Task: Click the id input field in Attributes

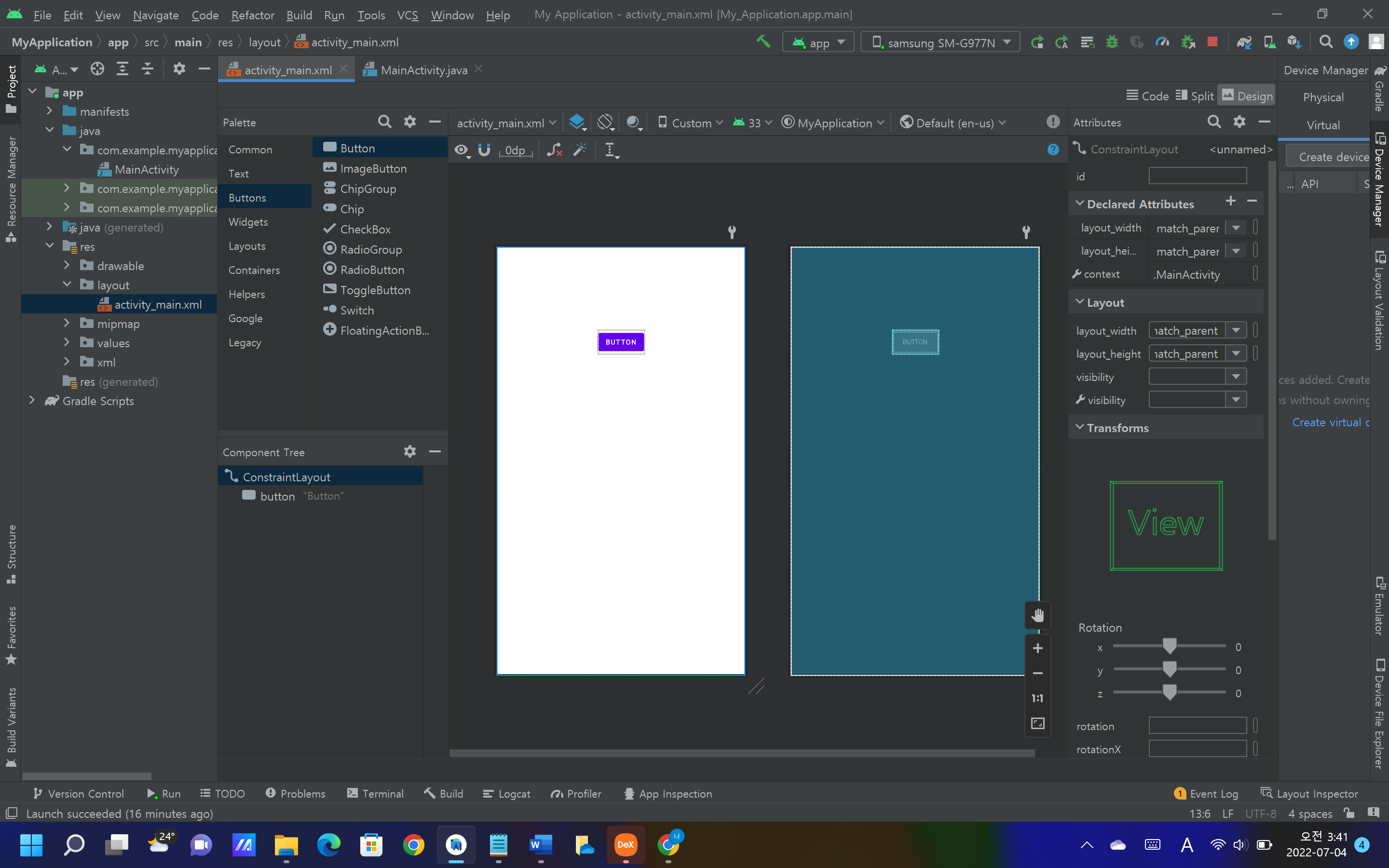Action: point(1198,176)
